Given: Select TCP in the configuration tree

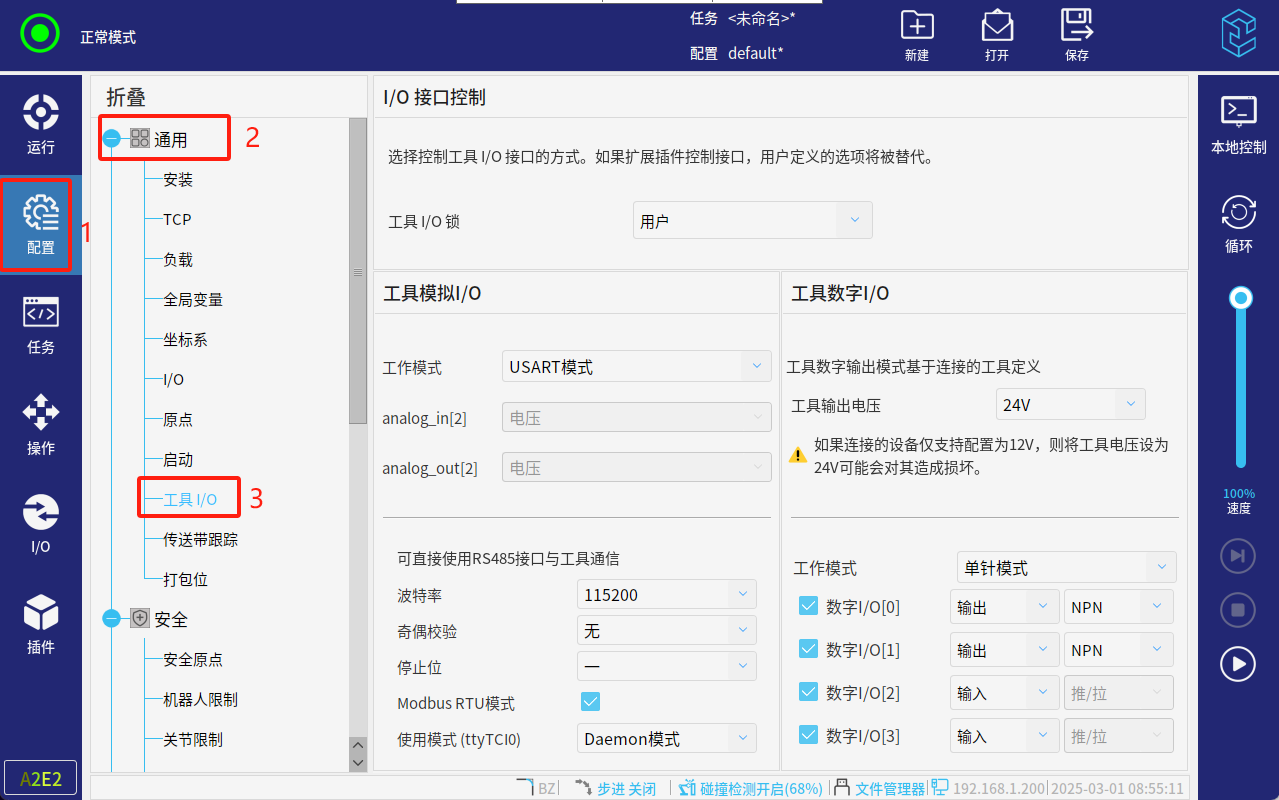Looking at the screenshot, I should point(177,219).
